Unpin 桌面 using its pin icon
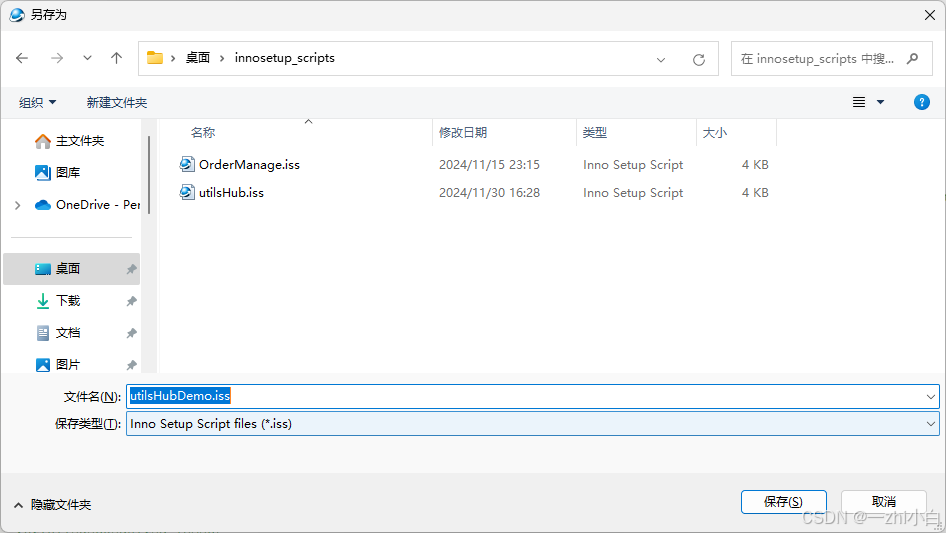The width and height of the screenshot is (946, 533). click(131, 269)
